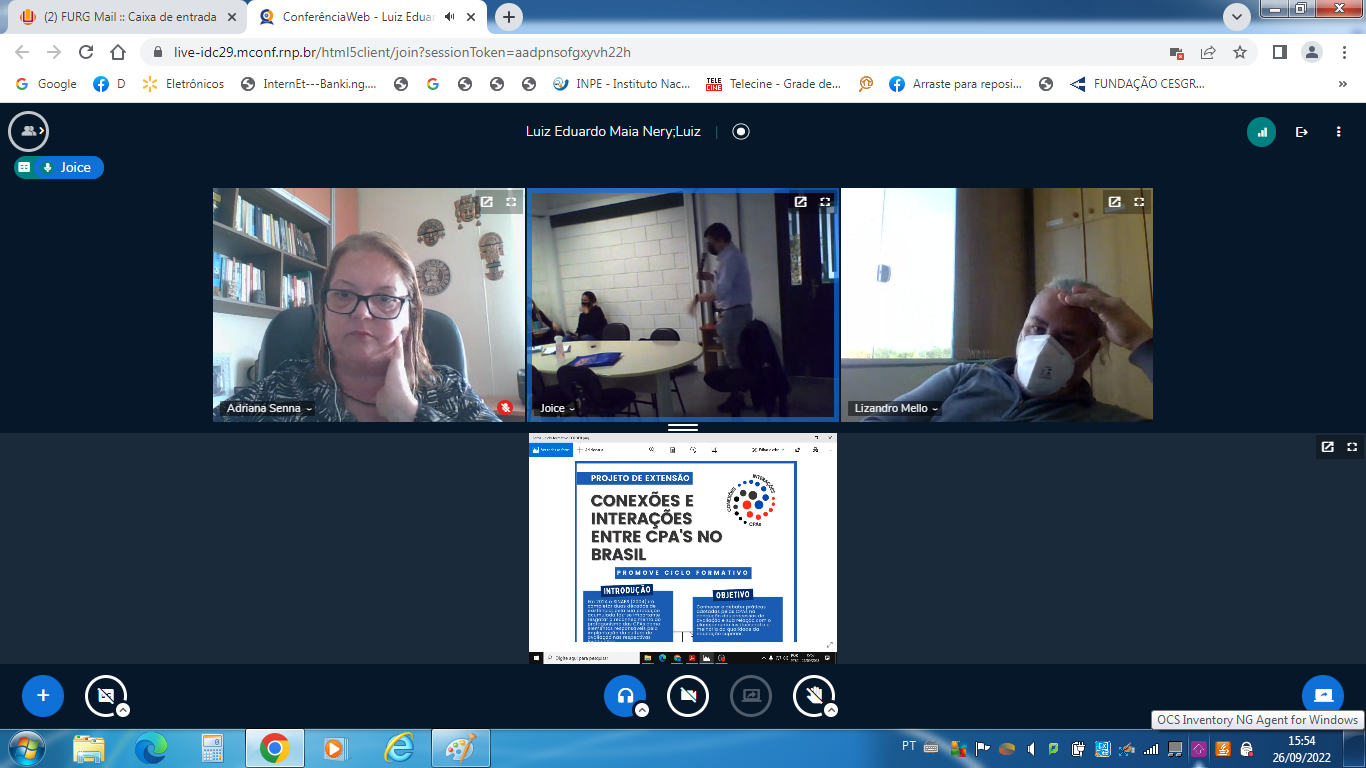
Task: Click the leave session icon
Action: [x=1301, y=132]
